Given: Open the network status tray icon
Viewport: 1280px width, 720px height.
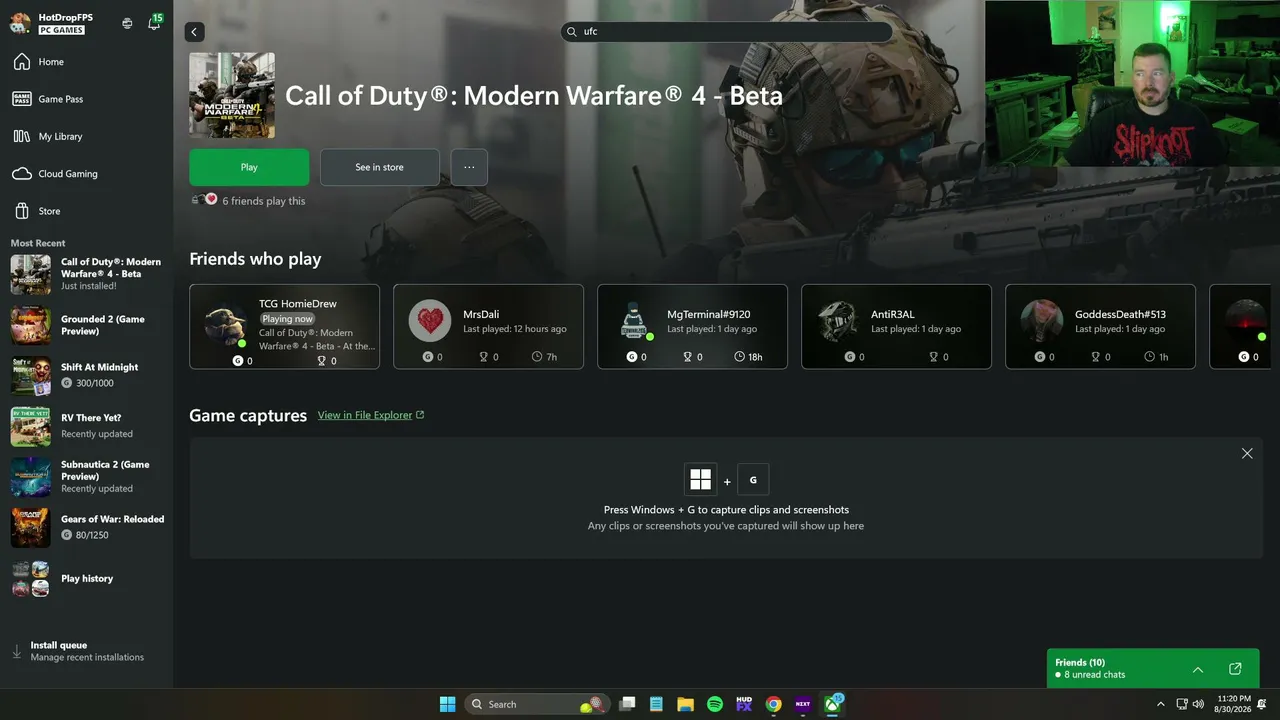Looking at the screenshot, I should point(1182,704).
